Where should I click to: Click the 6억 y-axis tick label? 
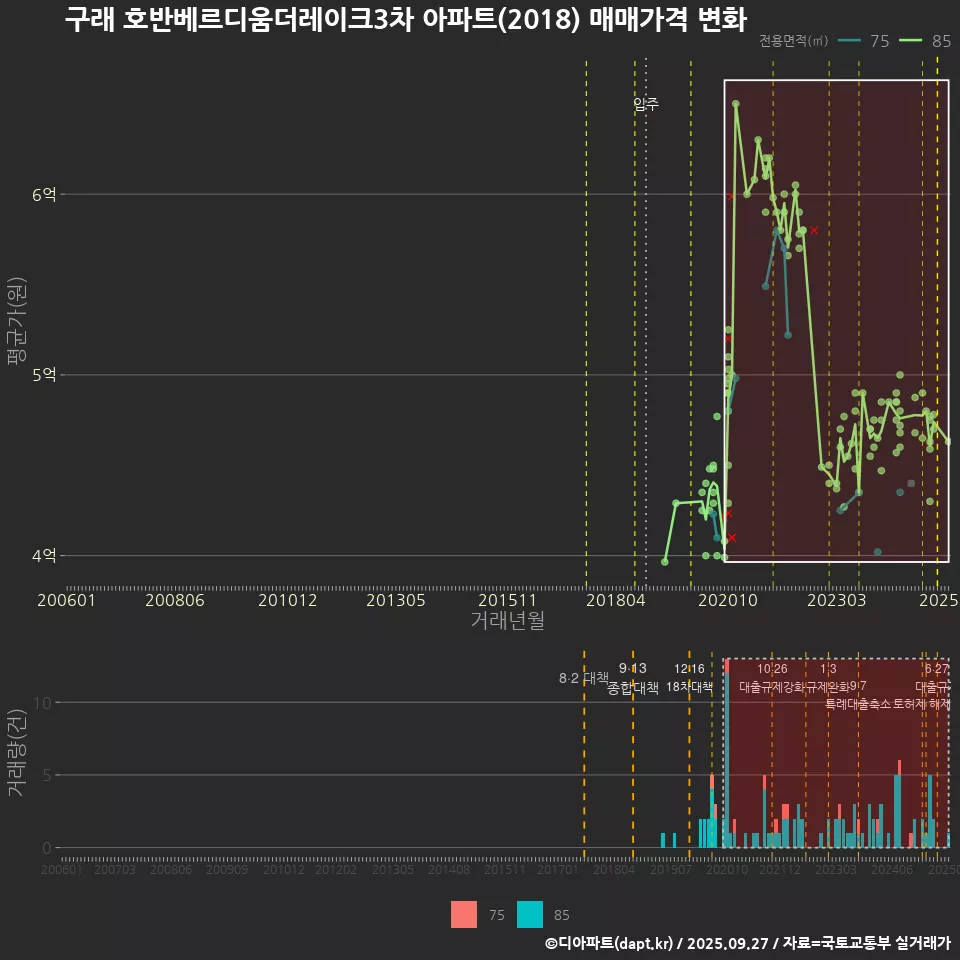[43, 195]
